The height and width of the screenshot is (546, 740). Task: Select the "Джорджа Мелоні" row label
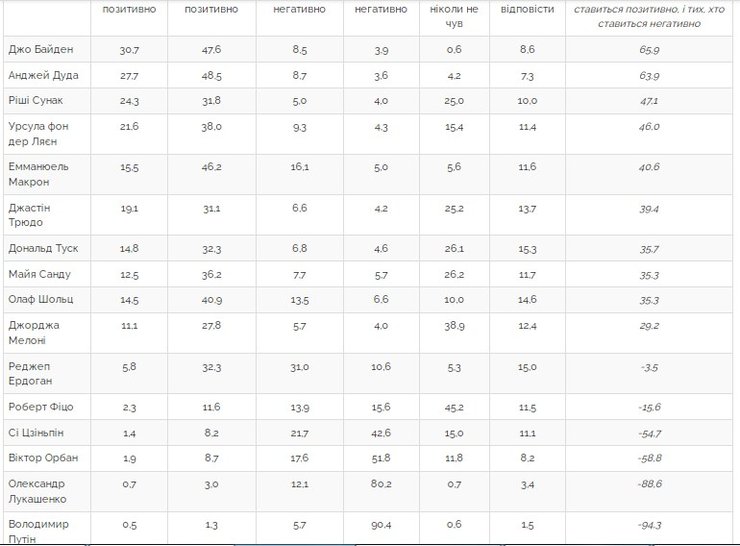[x=33, y=333]
